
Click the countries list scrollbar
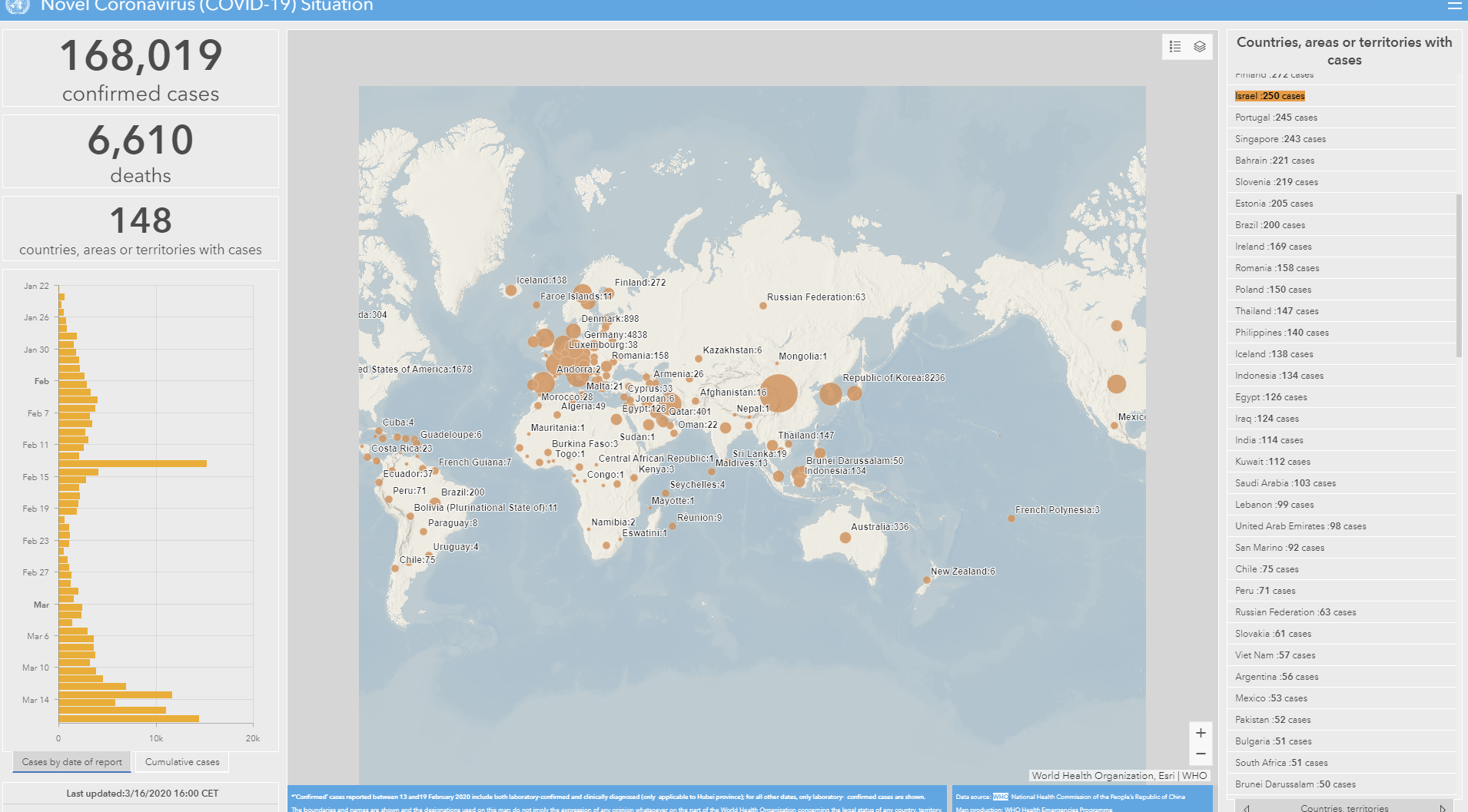coord(1459,275)
